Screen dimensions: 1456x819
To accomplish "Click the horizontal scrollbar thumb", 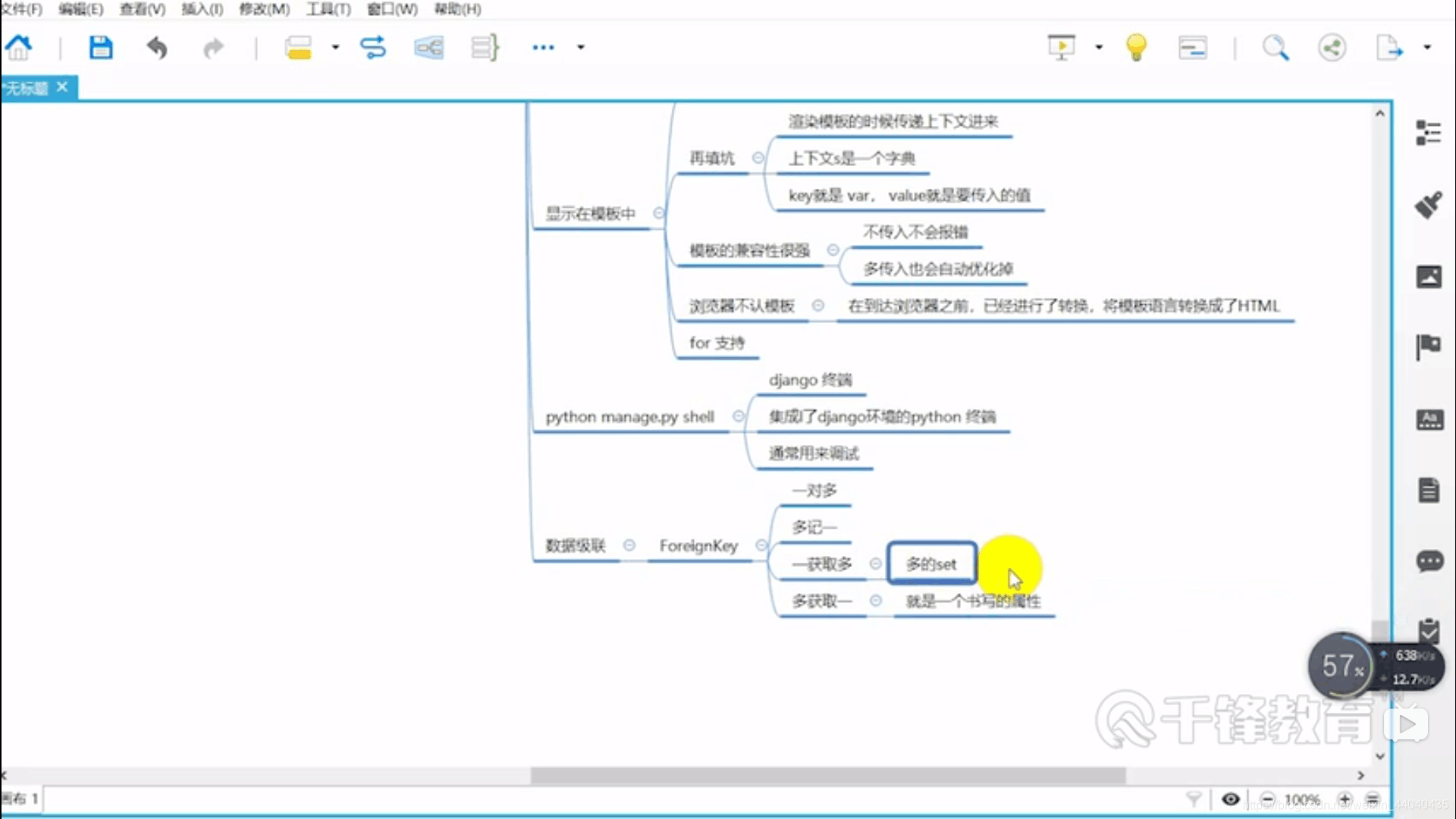I will click(828, 776).
